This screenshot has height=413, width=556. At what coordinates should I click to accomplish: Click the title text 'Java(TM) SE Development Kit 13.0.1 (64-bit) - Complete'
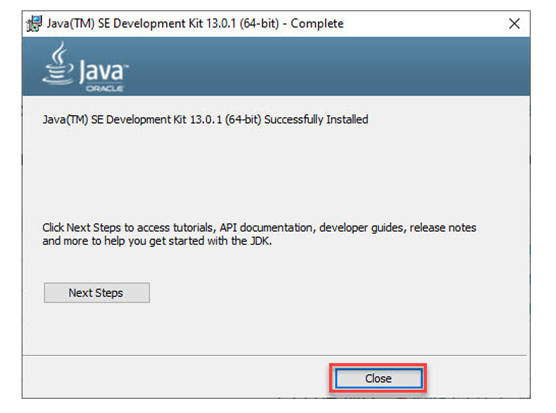click(x=195, y=24)
